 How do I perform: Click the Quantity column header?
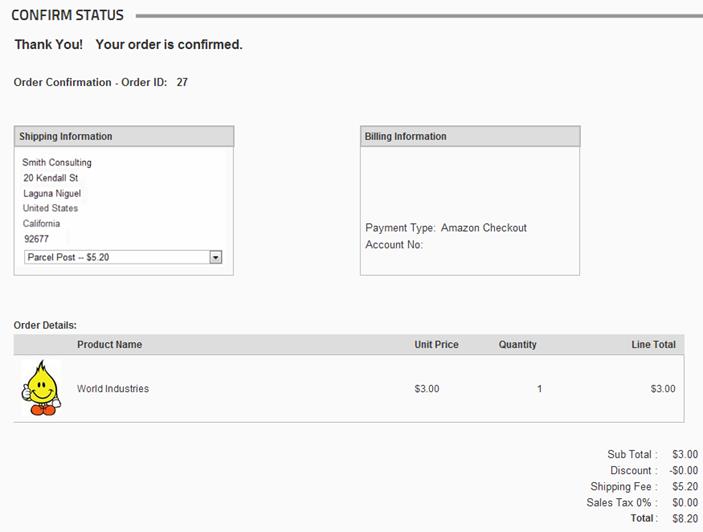point(517,344)
